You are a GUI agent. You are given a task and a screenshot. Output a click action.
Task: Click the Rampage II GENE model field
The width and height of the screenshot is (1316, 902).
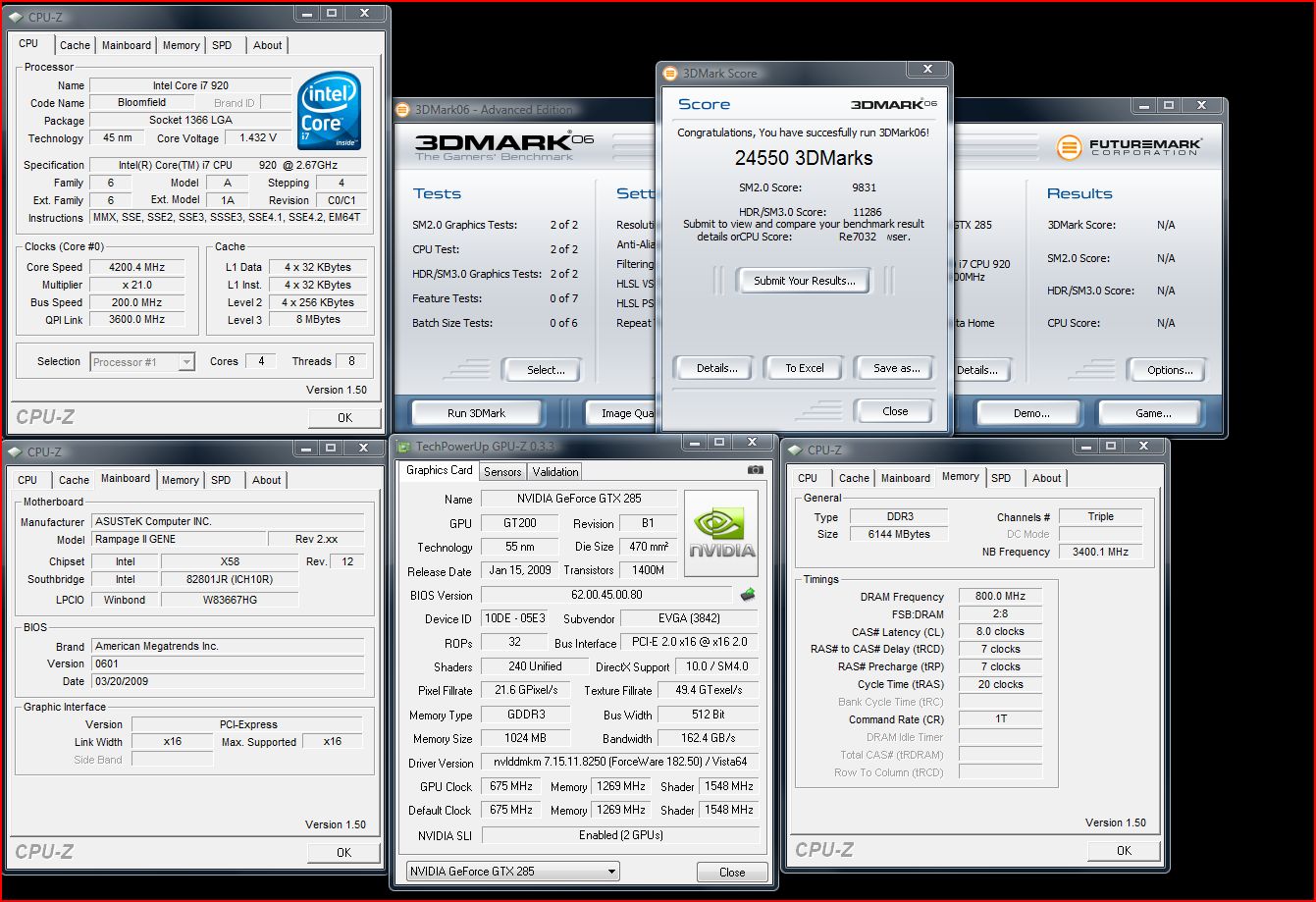point(178,539)
